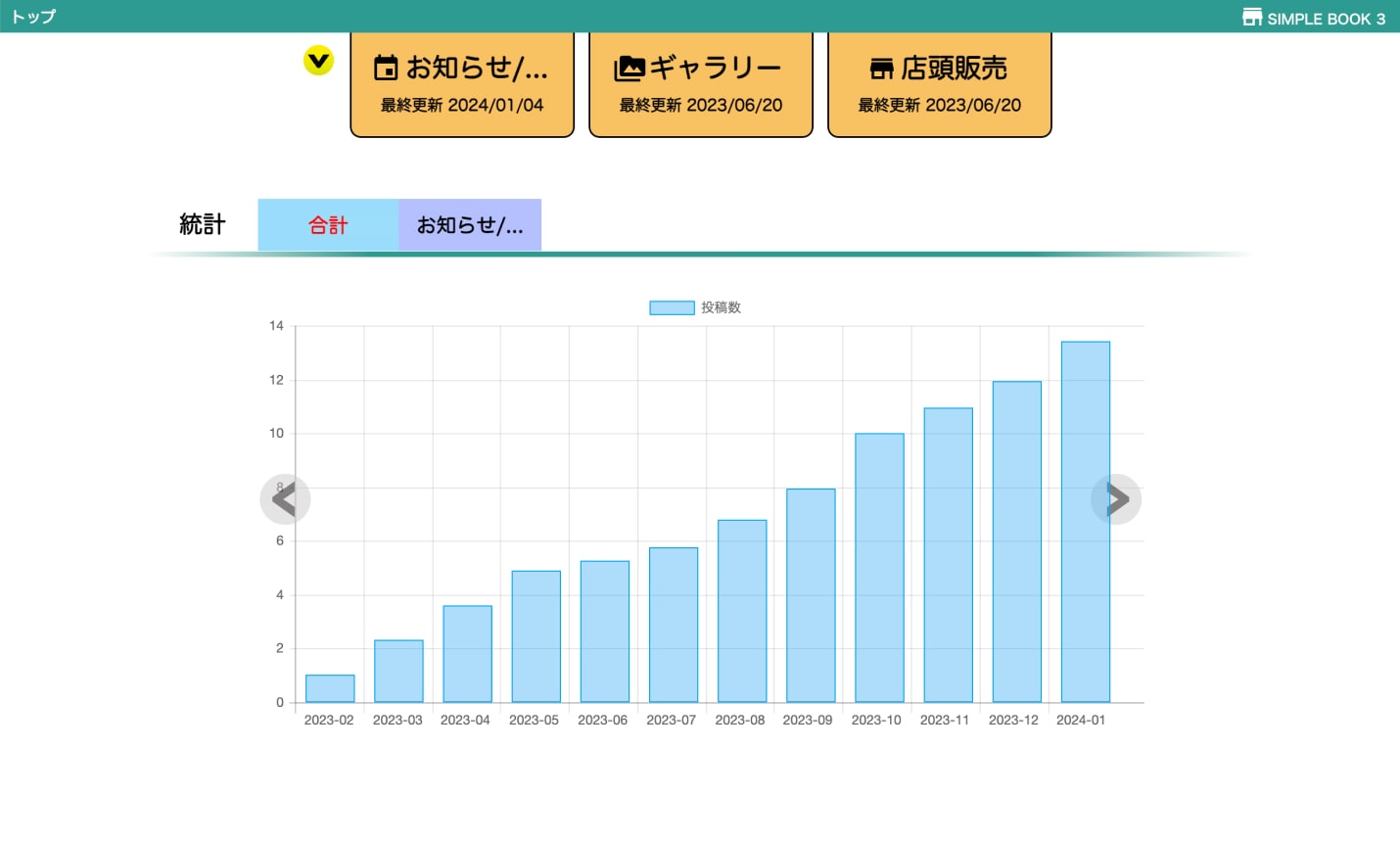Image resolution: width=1400 pixels, height=842 pixels.
Task: Click the トップ link in header
Action: [33, 17]
